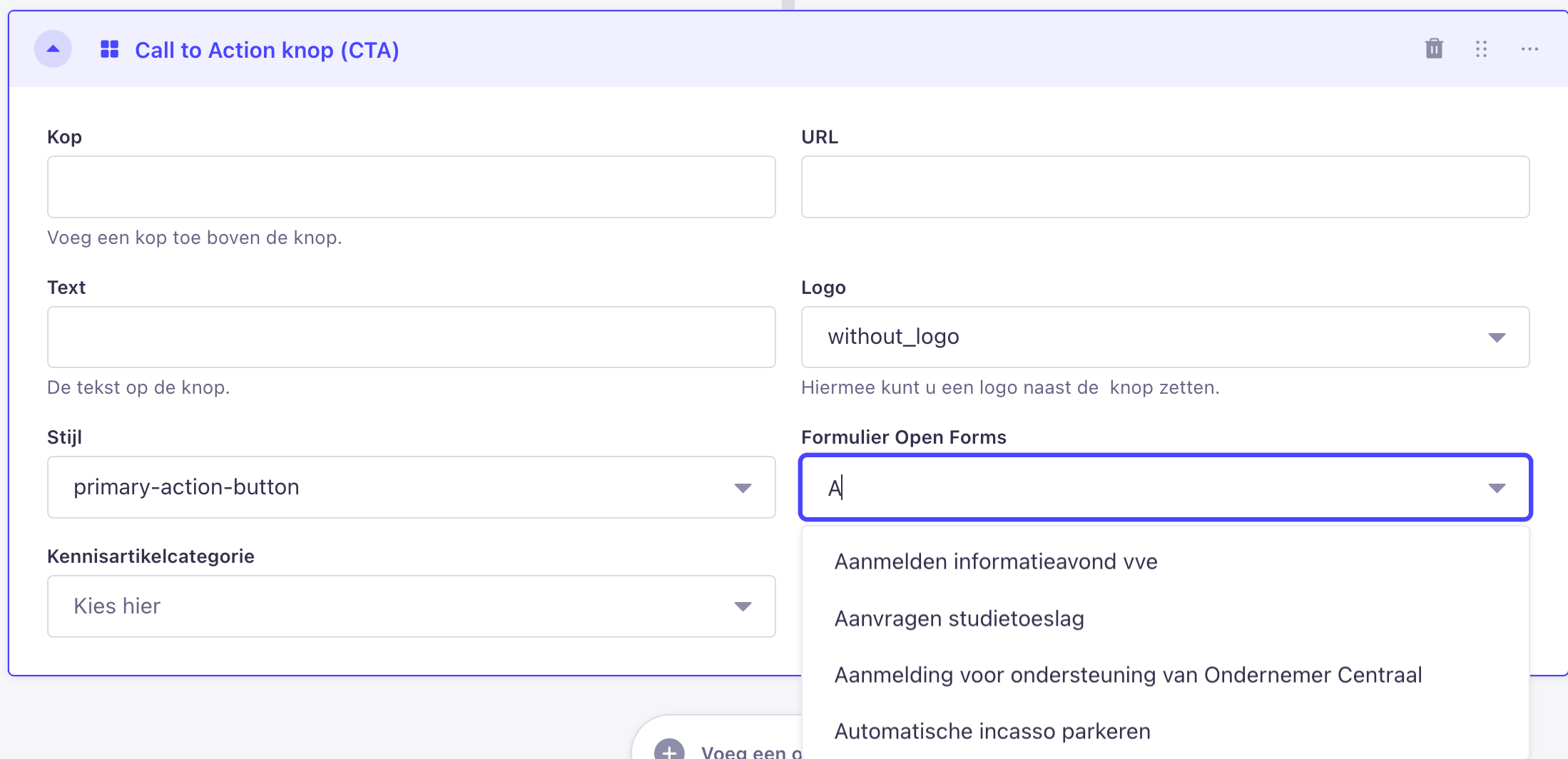The height and width of the screenshot is (759, 1568).
Task: Collapse the Call to Action block
Action: [x=53, y=49]
